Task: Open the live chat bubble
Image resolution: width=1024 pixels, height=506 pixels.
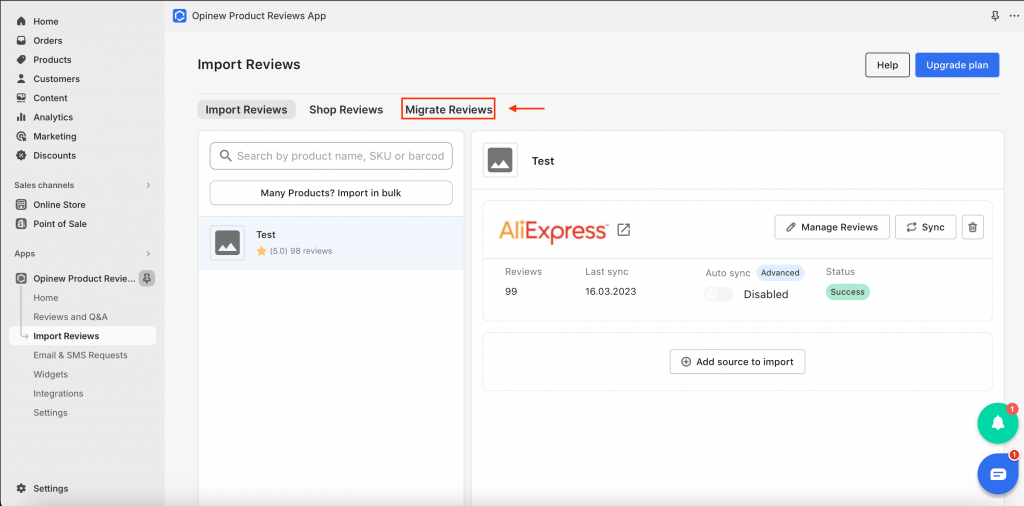Action: (x=998, y=474)
